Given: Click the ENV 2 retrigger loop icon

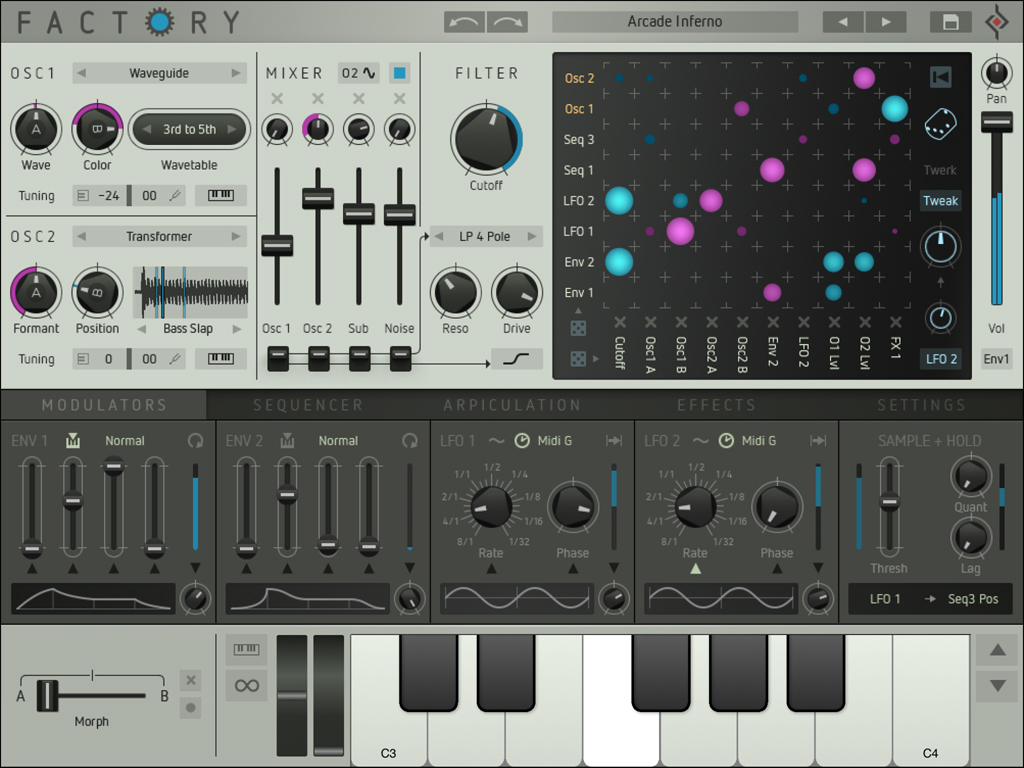Looking at the screenshot, I should coord(409,441).
